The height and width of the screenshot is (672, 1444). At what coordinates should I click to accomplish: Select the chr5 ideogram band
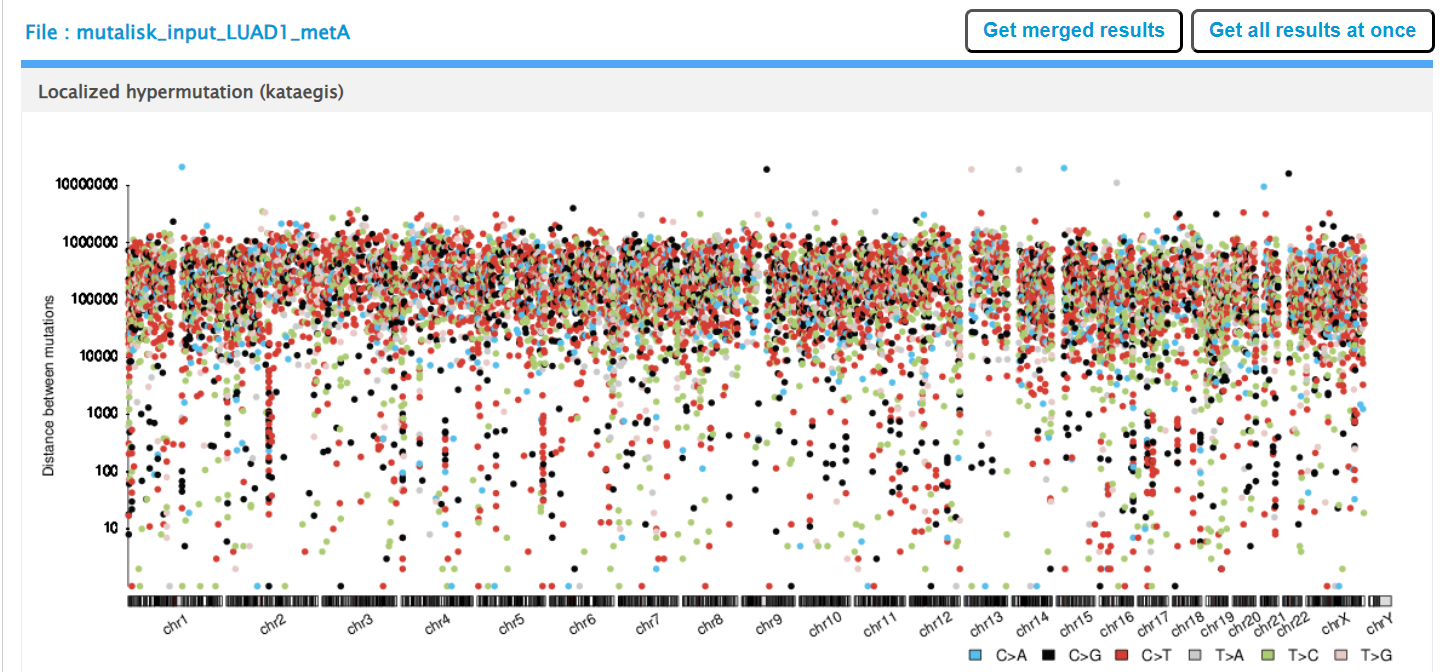[x=510, y=600]
